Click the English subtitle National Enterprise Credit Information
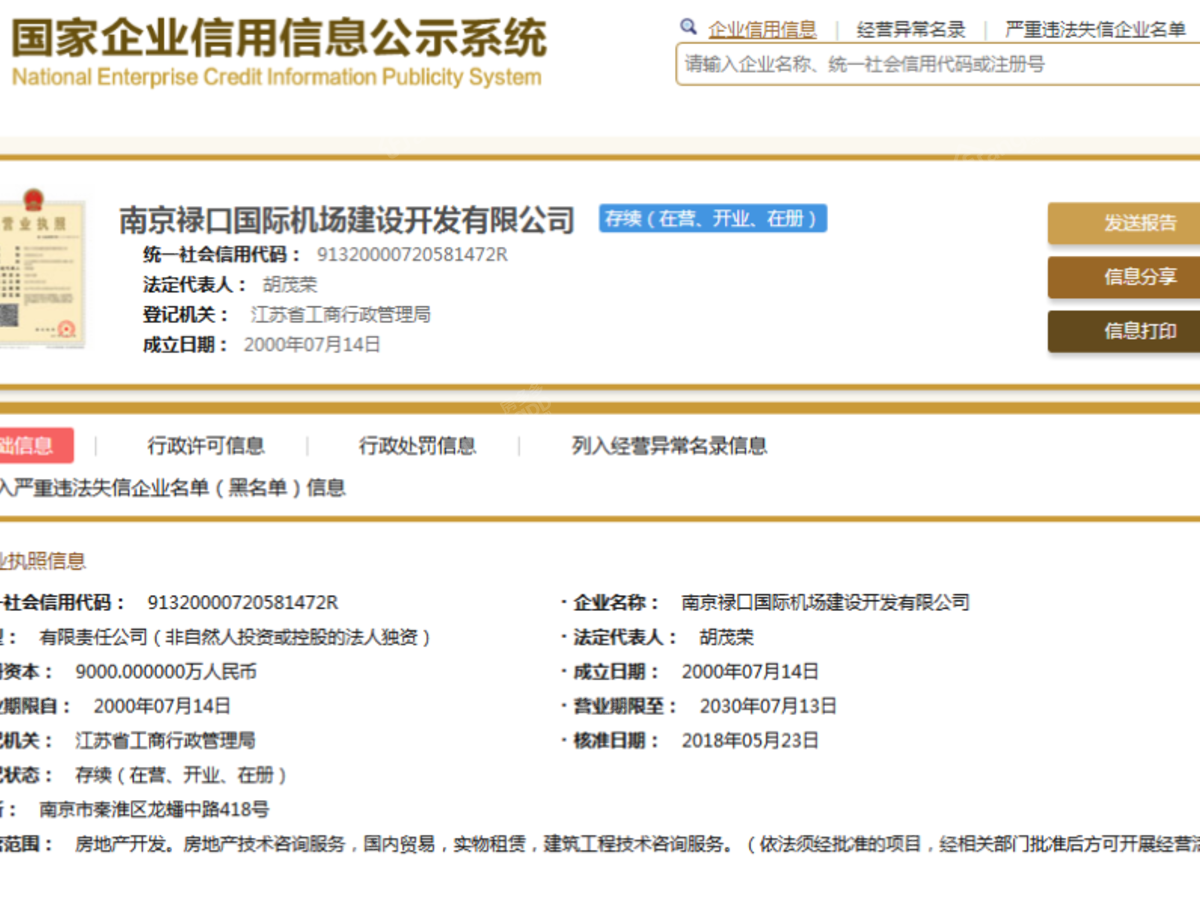This screenshot has width=1200, height=900. pyautogui.click(x=277, y=77)
